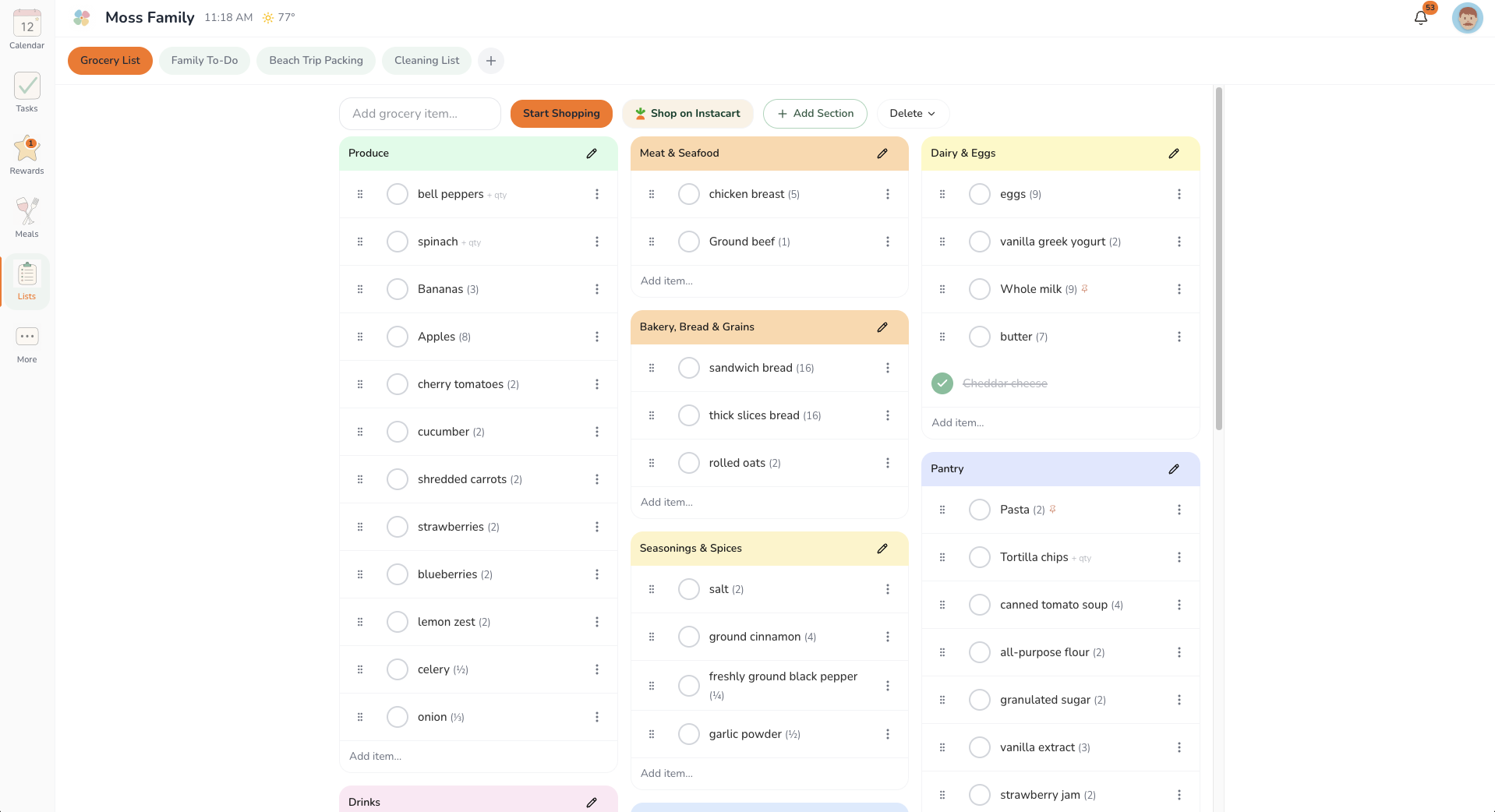
Task: Click Add item in Dairy & Eggs
Action: (1060, 423)
